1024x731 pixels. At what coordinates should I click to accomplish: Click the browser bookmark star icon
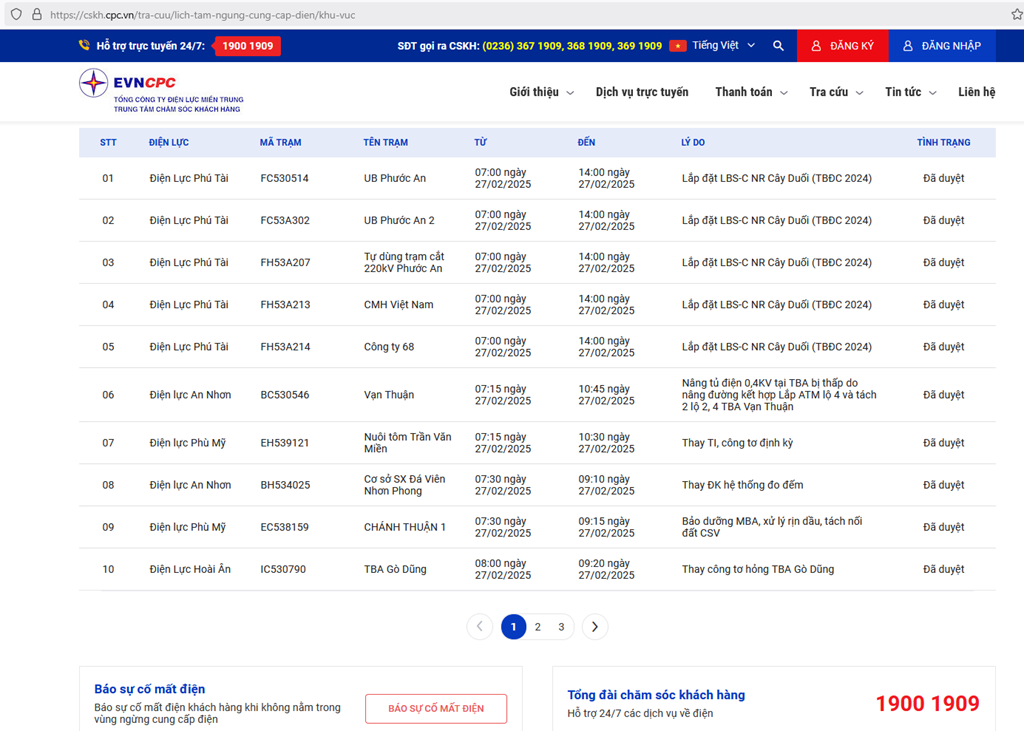point(1006,15)
